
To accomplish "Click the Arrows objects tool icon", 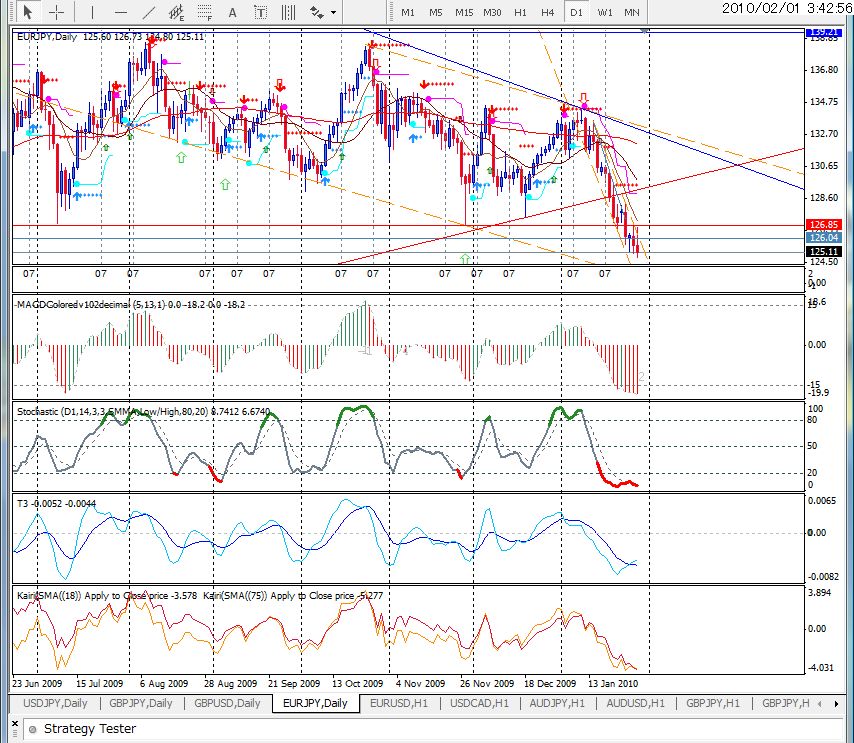I will tap(316, 12).
